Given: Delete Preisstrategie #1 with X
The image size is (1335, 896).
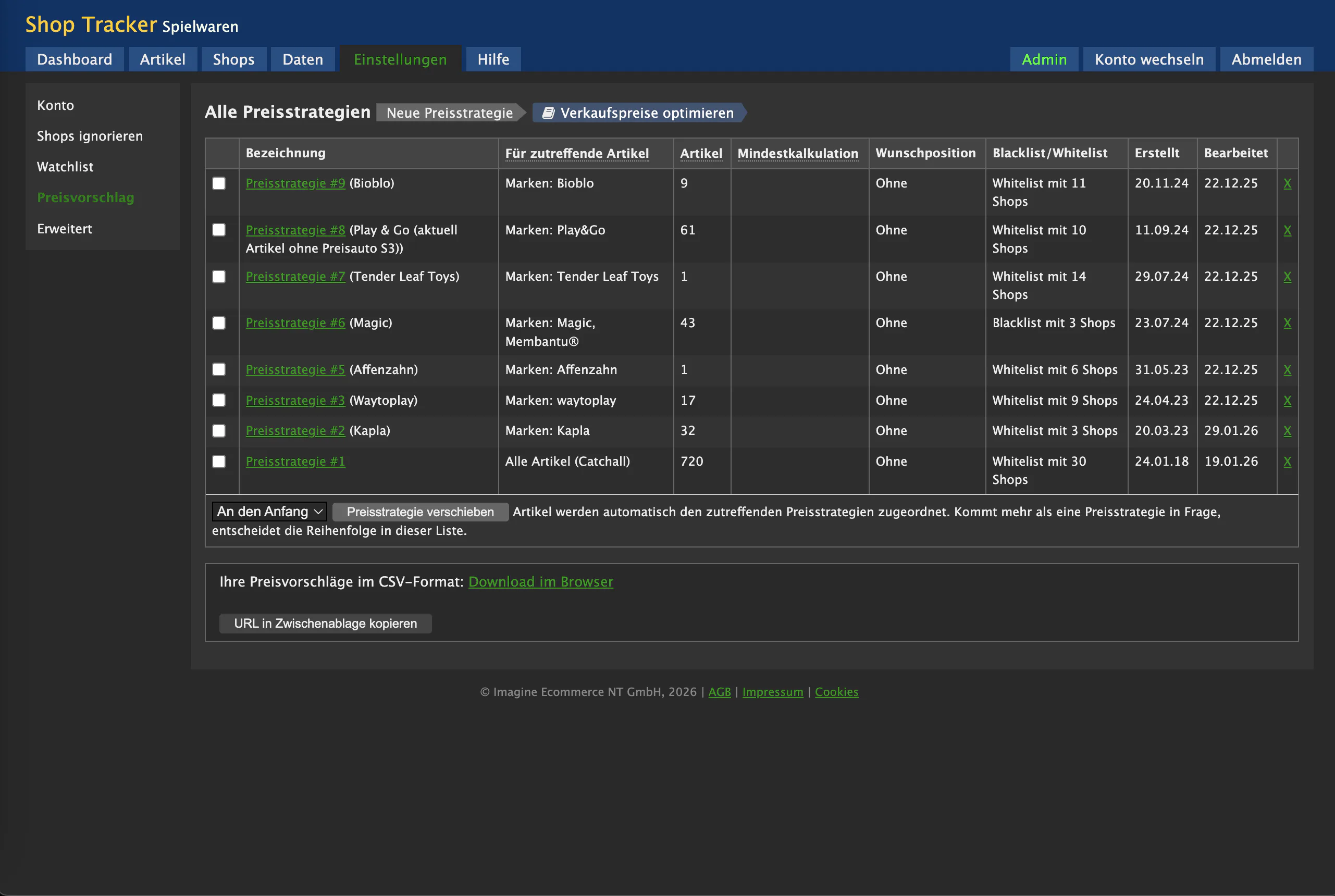Looking at the screenshot, I should pos(1287,462).
